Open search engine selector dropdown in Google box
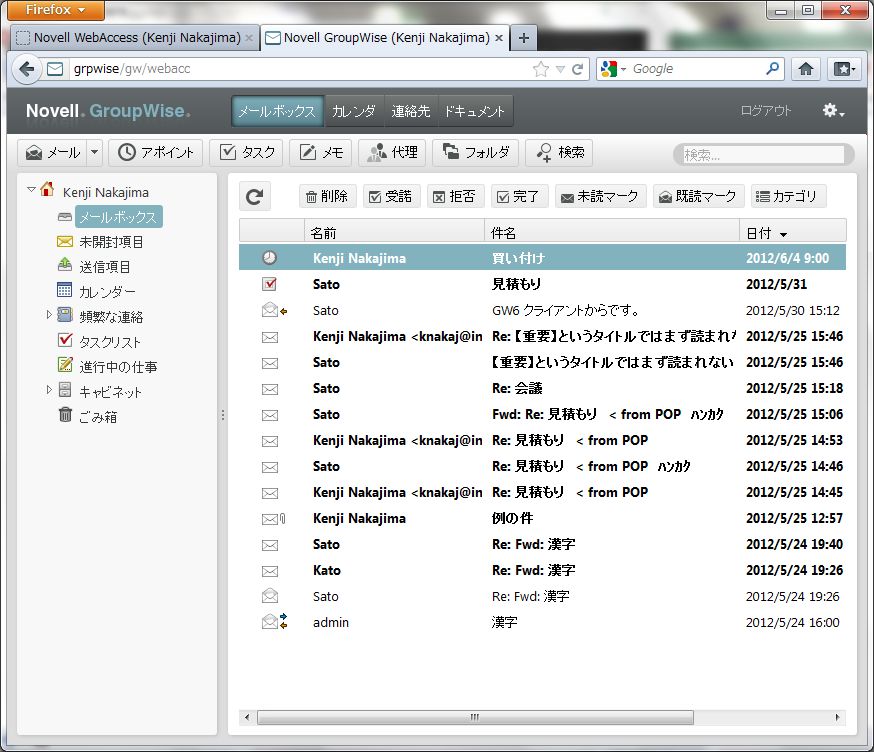Image resolution: width=874 pixels, height=752 pixels. click(x=623, y=69)
